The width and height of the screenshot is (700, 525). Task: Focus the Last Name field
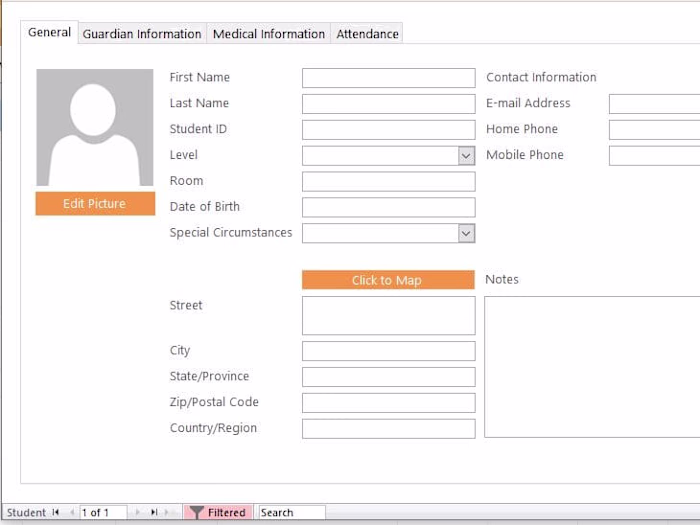pyautogui.click(x=388, y=104)
